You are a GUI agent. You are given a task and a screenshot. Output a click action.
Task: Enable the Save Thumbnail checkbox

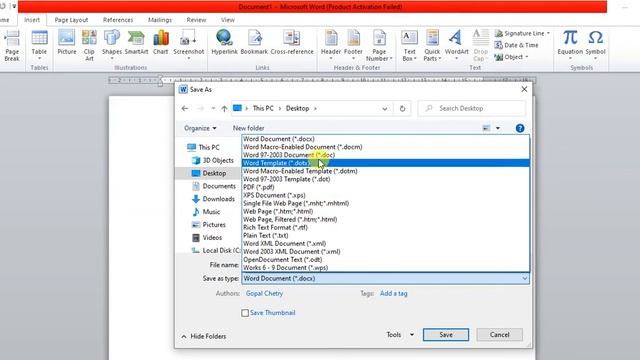tap(245, 313)
